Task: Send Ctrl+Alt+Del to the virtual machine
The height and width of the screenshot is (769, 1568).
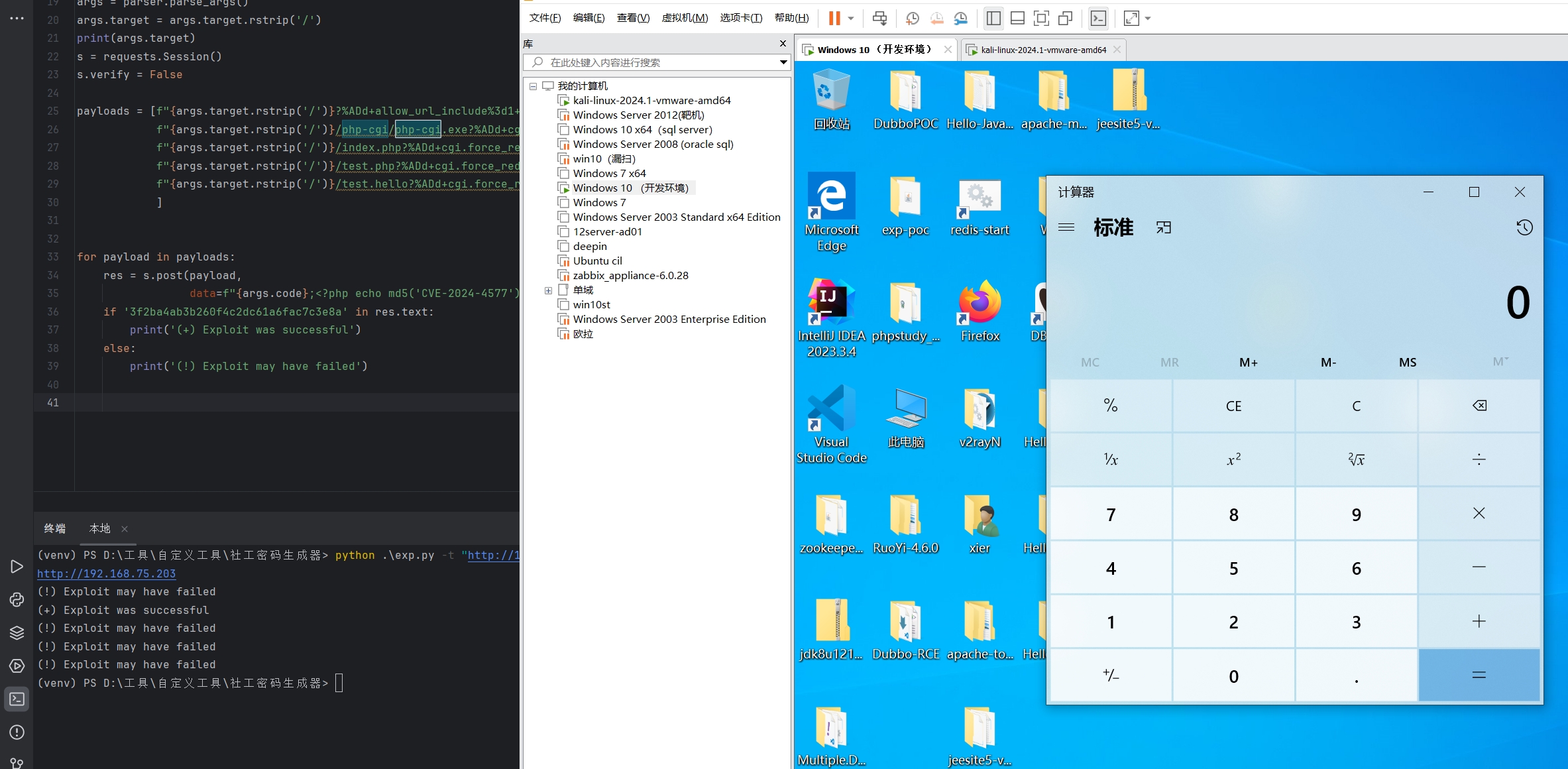Action: [x=879, y=19]
